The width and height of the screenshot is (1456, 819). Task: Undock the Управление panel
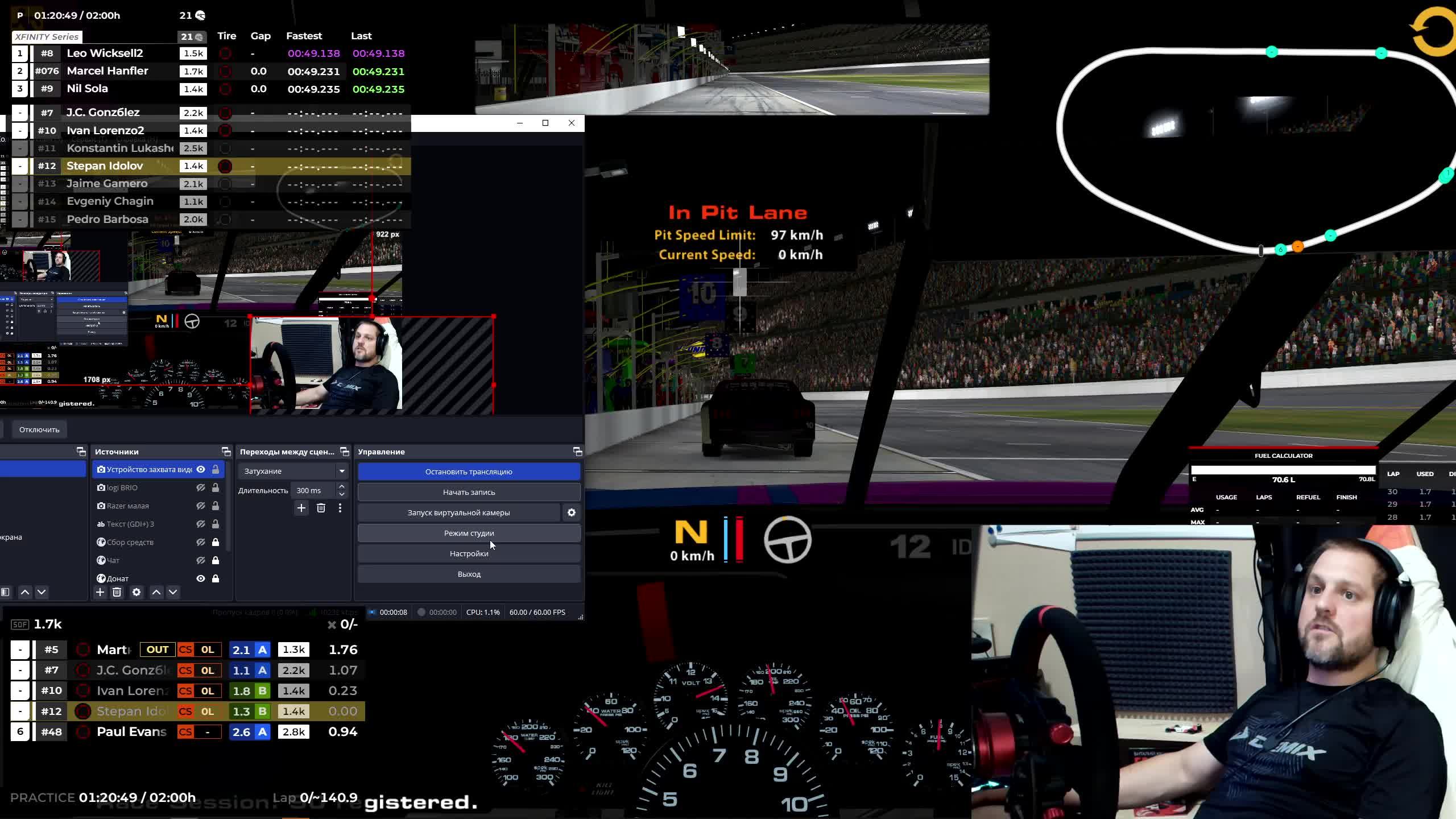click(577, 452)
